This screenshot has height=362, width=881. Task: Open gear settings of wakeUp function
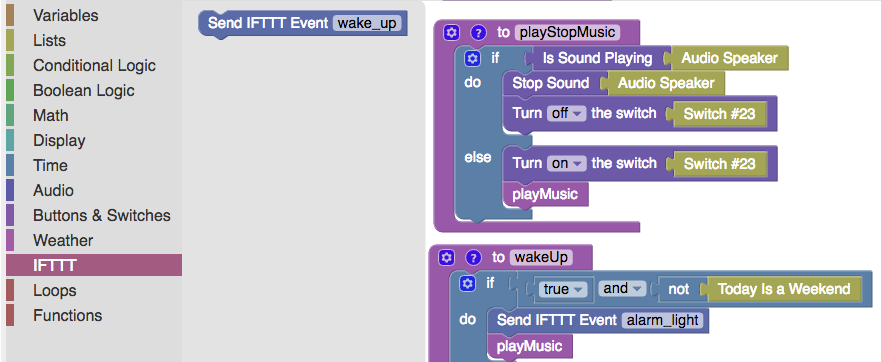(x=447, y=257)
